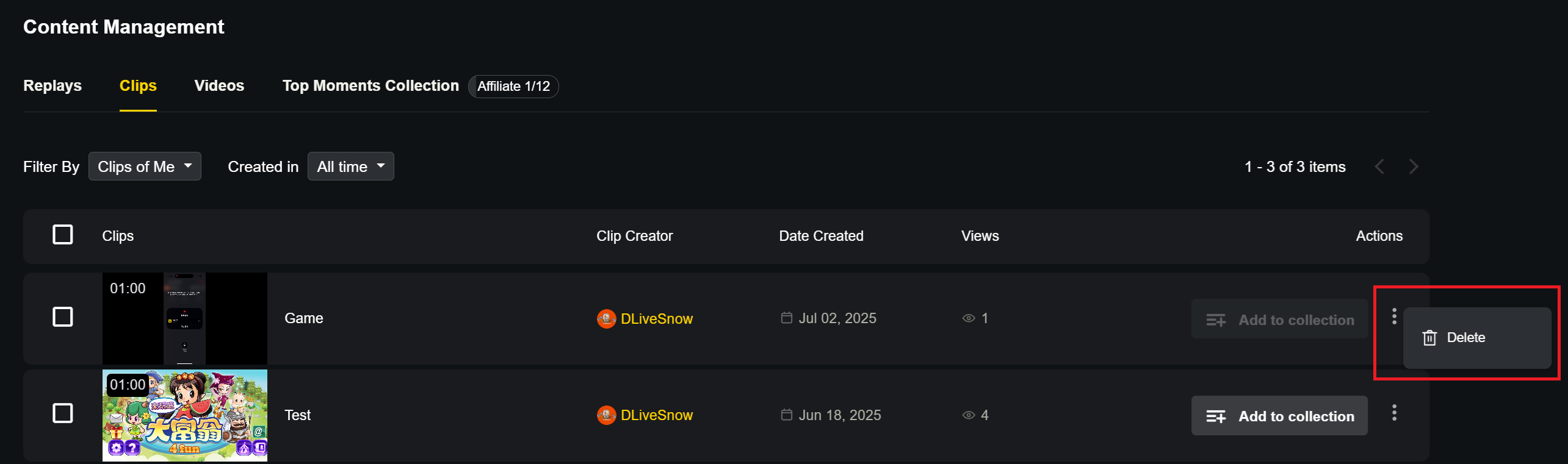The image size is (1568, 464).
Task: Click DLiveSnow avatar in Test row
Action: 606,415
